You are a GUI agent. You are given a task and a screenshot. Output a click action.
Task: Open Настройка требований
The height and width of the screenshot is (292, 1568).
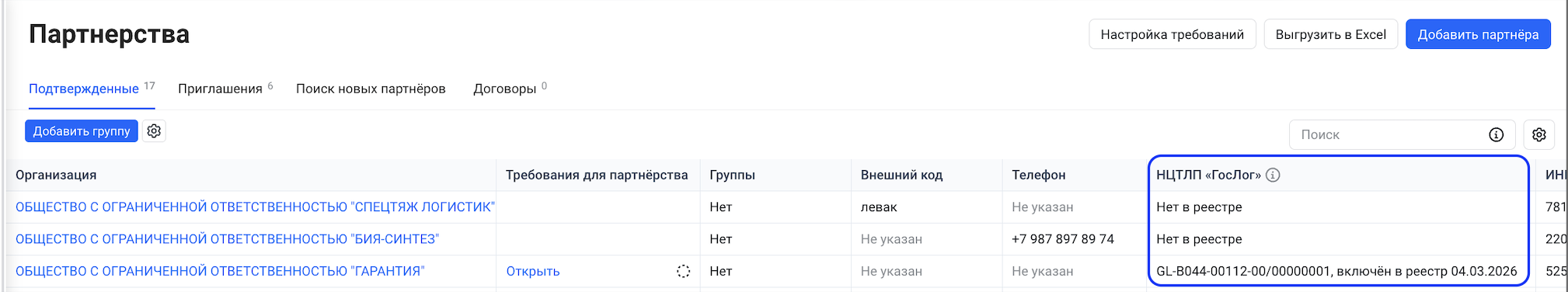(x=1173, y=34)
